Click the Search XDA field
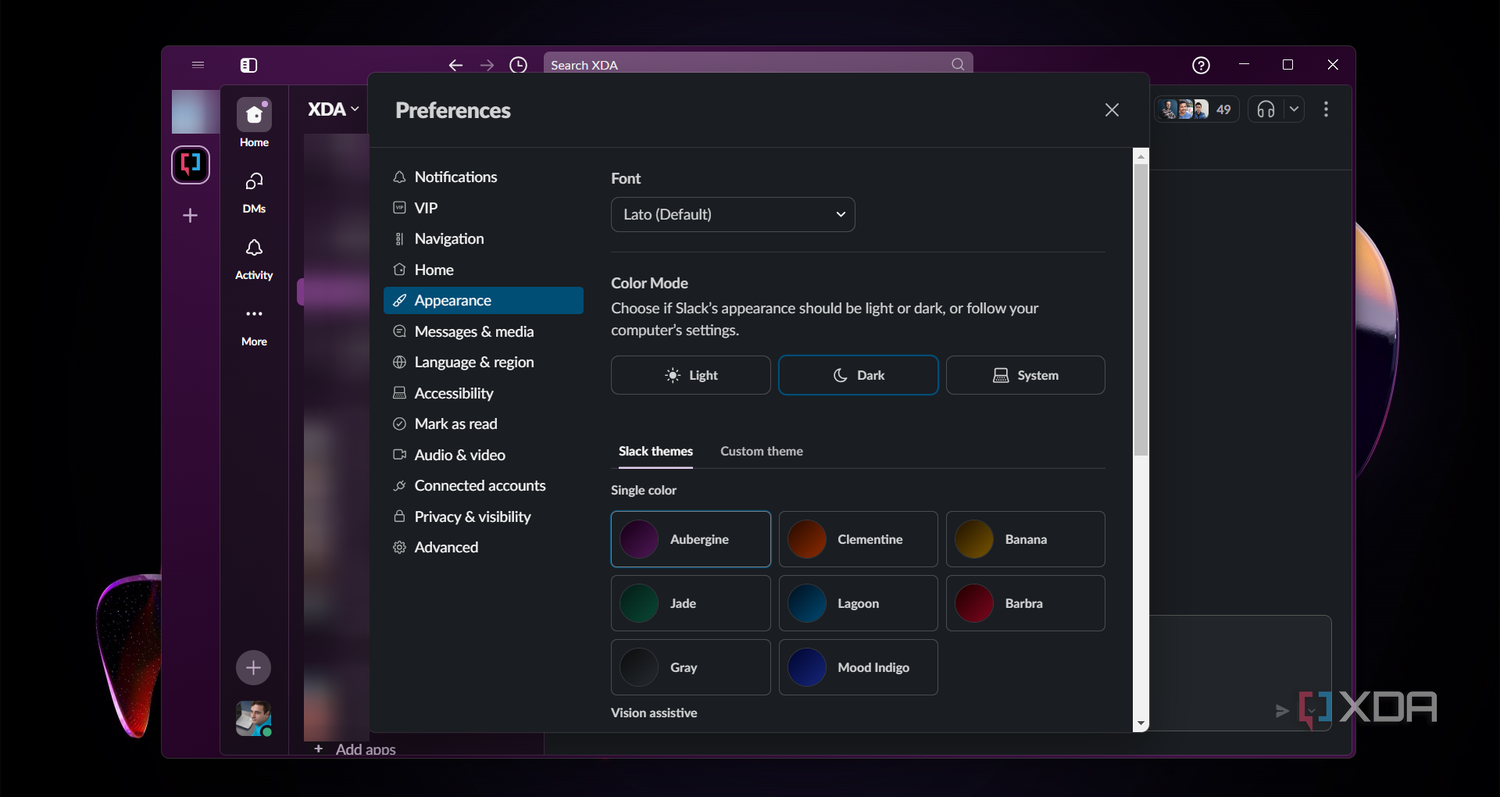This screenshot has width=1500, height=797. (758, 65)
